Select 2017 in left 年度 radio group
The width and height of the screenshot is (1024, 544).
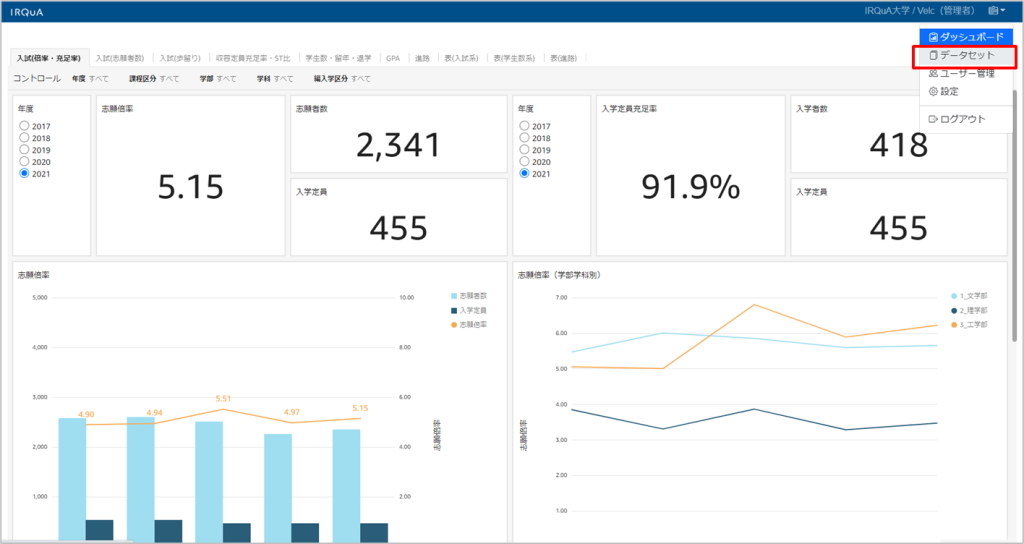[x=24, y=126]
